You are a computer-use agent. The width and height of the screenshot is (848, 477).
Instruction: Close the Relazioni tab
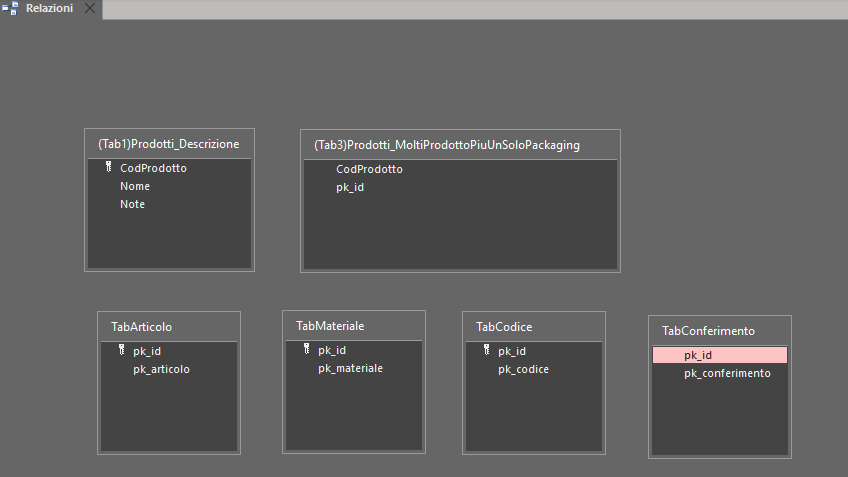pos(90,8)
